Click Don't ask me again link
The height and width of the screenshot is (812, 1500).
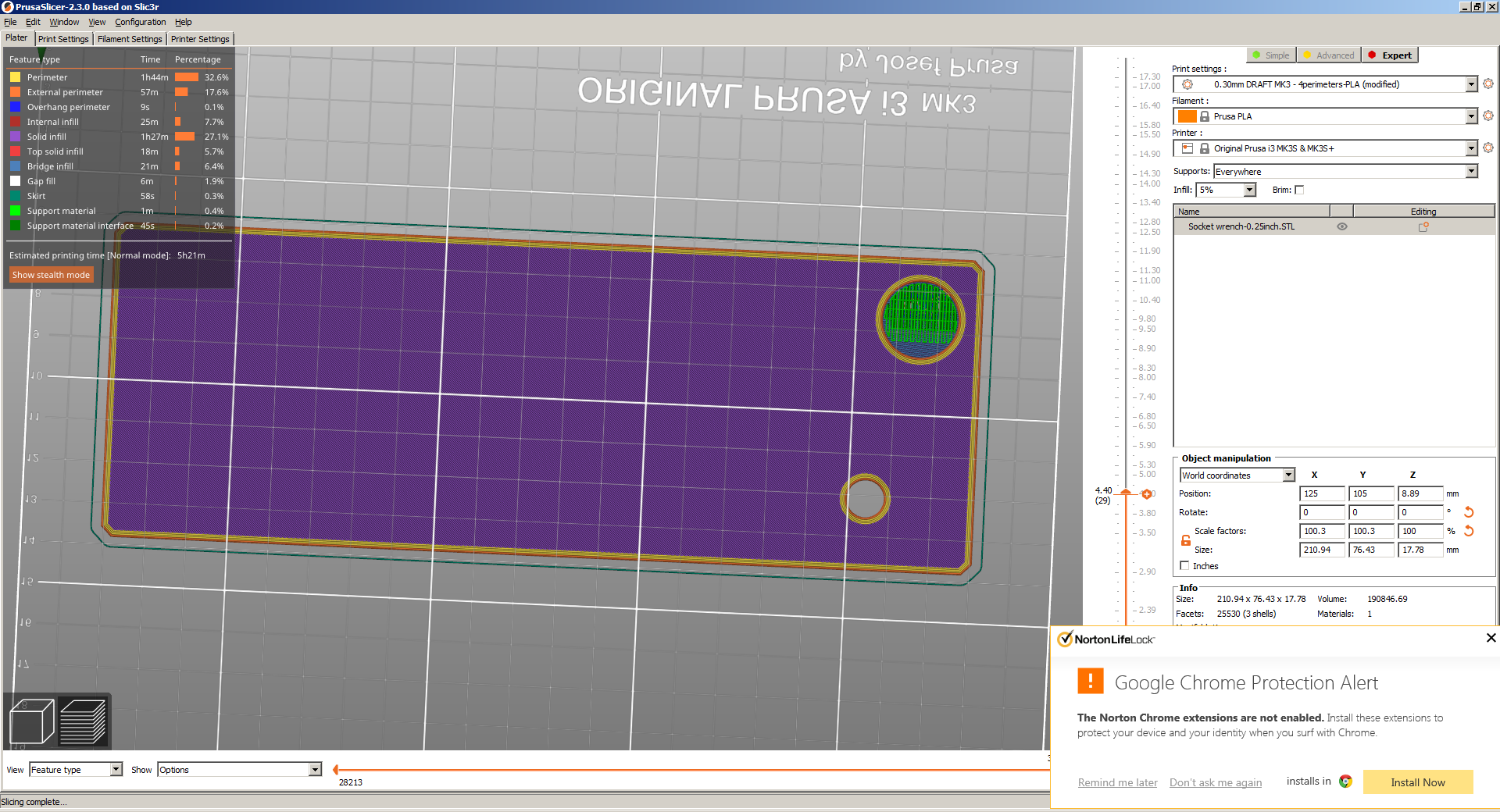tap(1216, 782)
